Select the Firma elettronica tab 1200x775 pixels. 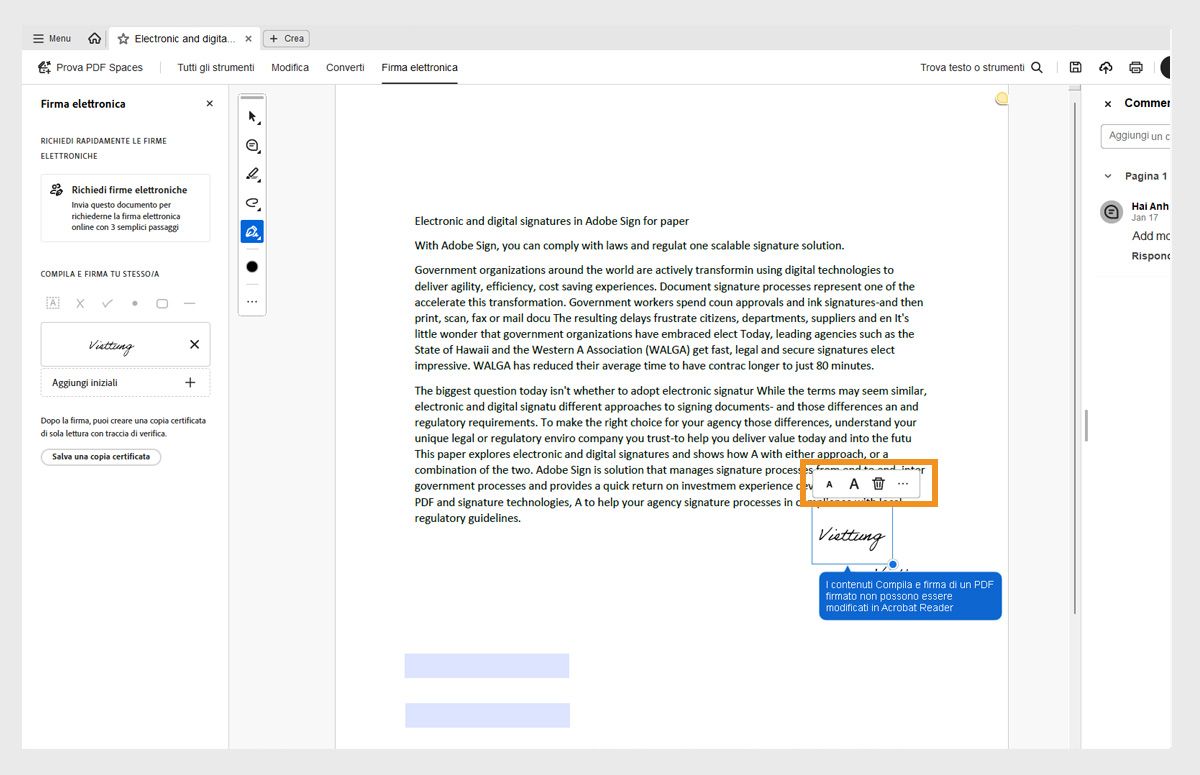click(x=419, y=67)
